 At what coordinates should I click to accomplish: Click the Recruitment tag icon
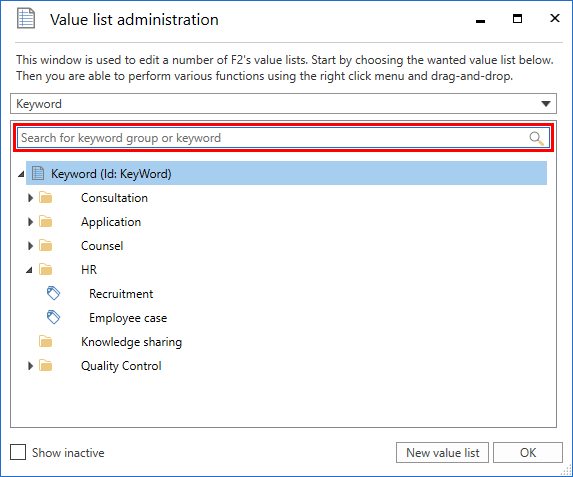point(53,293)
